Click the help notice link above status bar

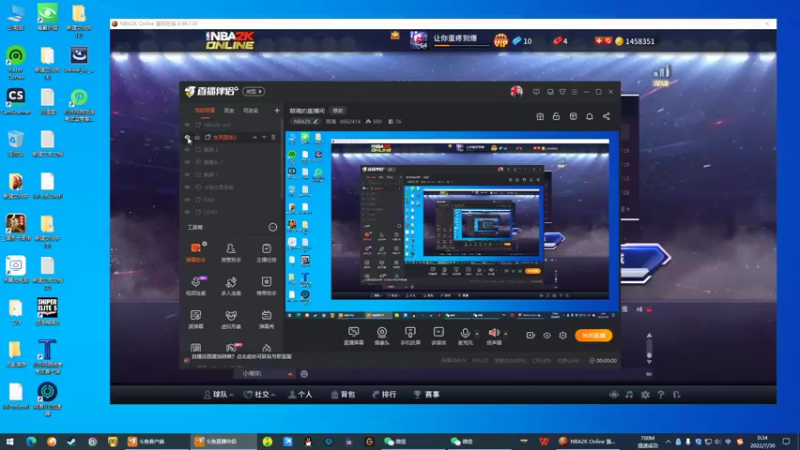pyautogui.click(x=241, y=357)
